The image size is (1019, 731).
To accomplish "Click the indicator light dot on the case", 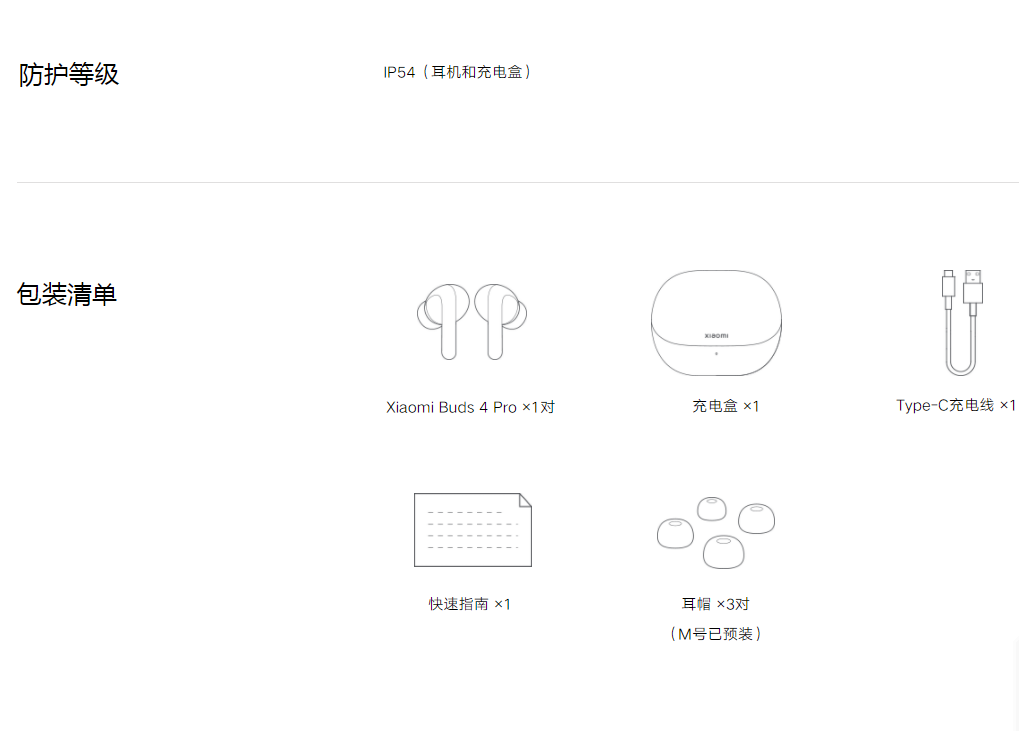I will click(x=716, y=353).
